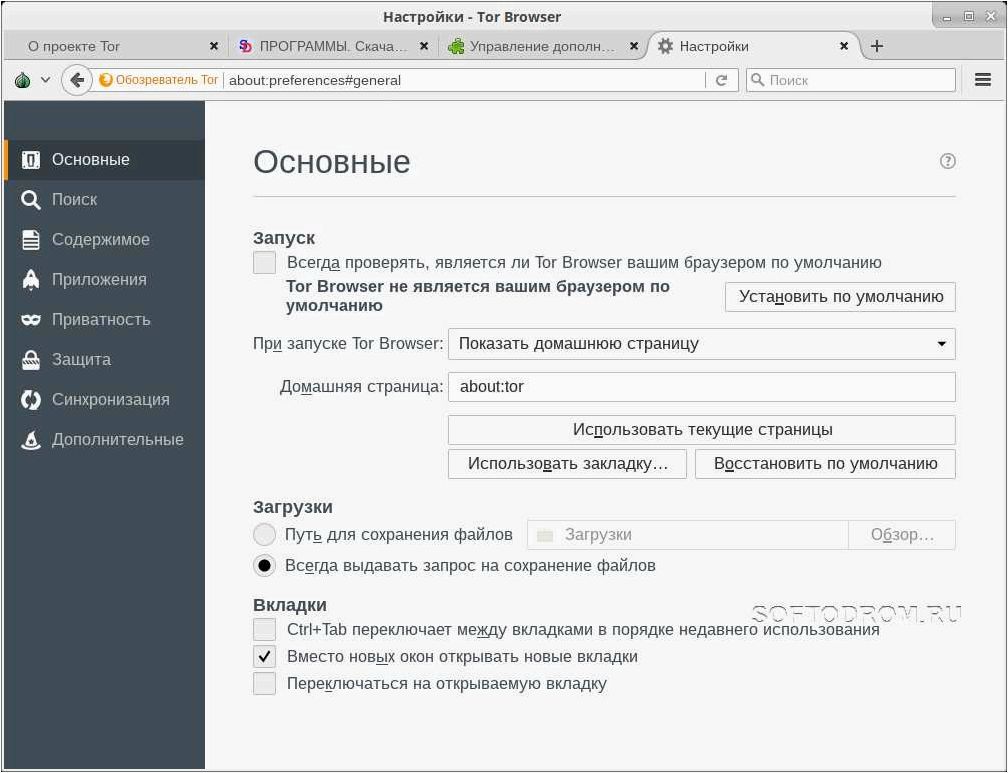Click the Обозреватель Tor identity label
The height and width of the screenshot is (773, 1008).
(166, 80)
